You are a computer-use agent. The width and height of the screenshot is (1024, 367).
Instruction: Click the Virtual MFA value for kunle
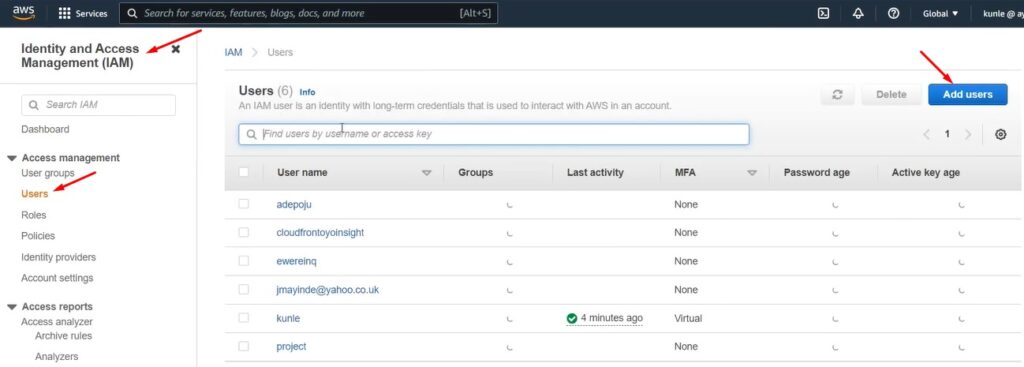[688, 318]
